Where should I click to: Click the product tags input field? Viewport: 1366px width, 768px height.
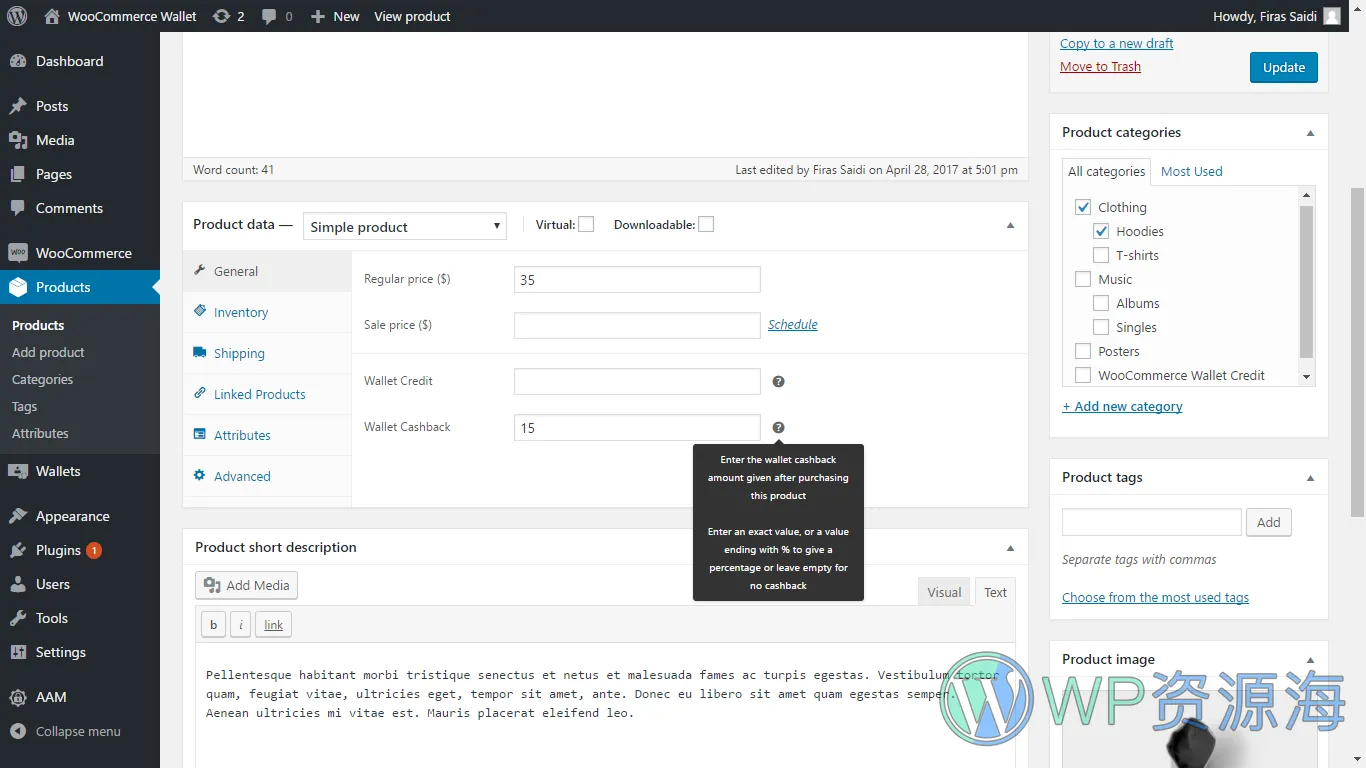(1152, 522)
